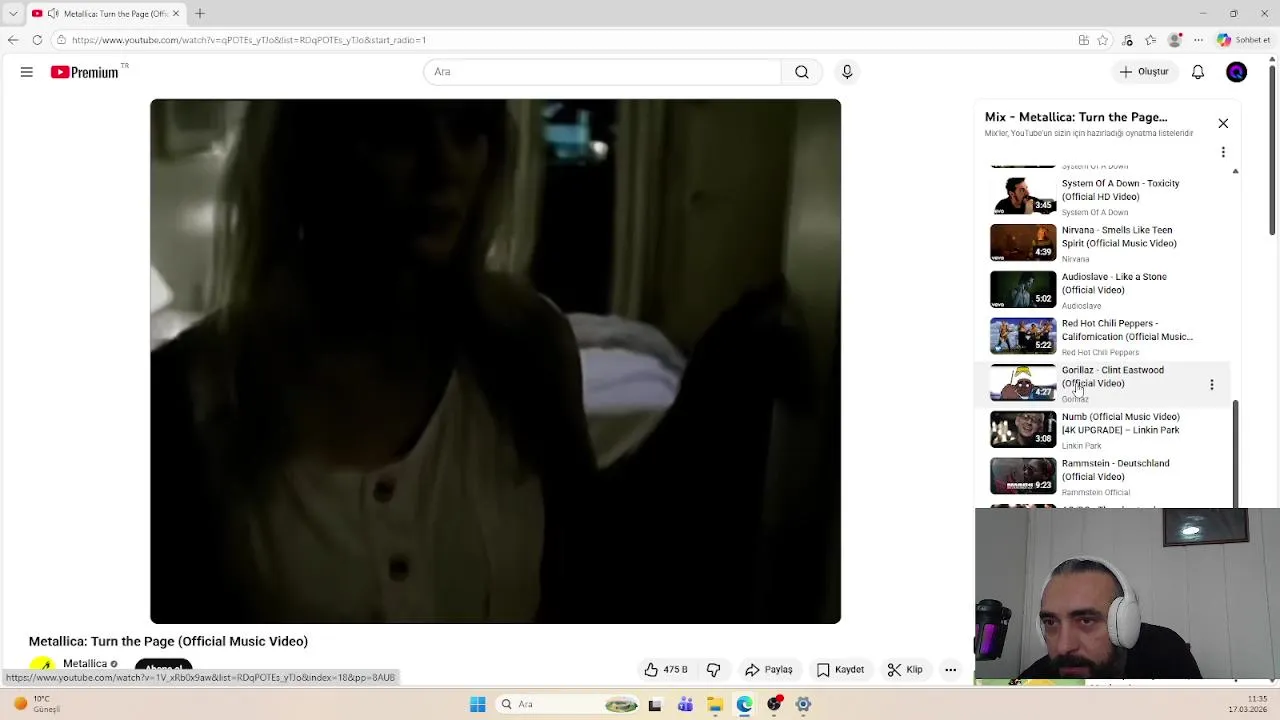Open the Metallica channel avatar

(41, 664)
